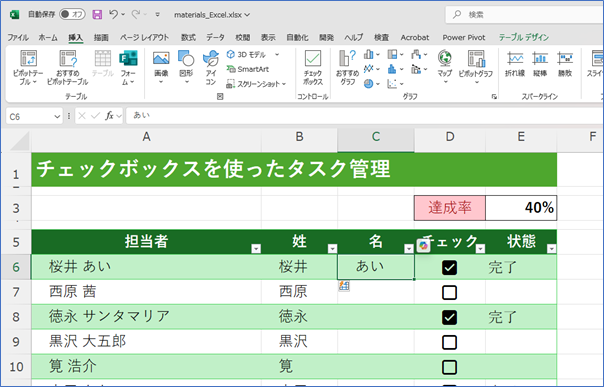Switch to the ホーム tab
The width and height of the screenshot is (604, 387).
[48, 37]
